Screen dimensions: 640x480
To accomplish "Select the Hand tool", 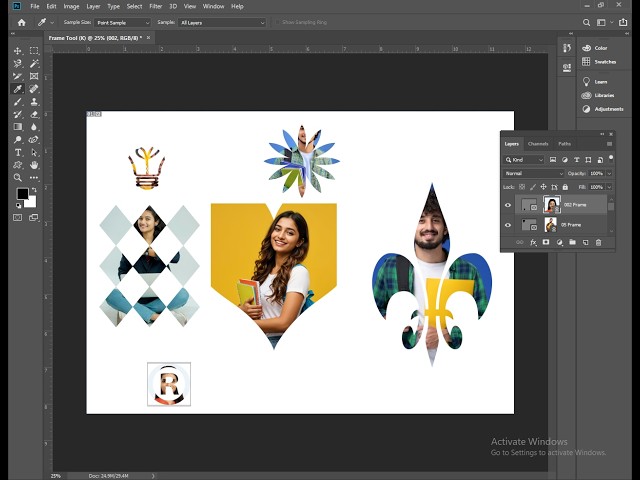I will pyautogui.click(x=34, y=165).
